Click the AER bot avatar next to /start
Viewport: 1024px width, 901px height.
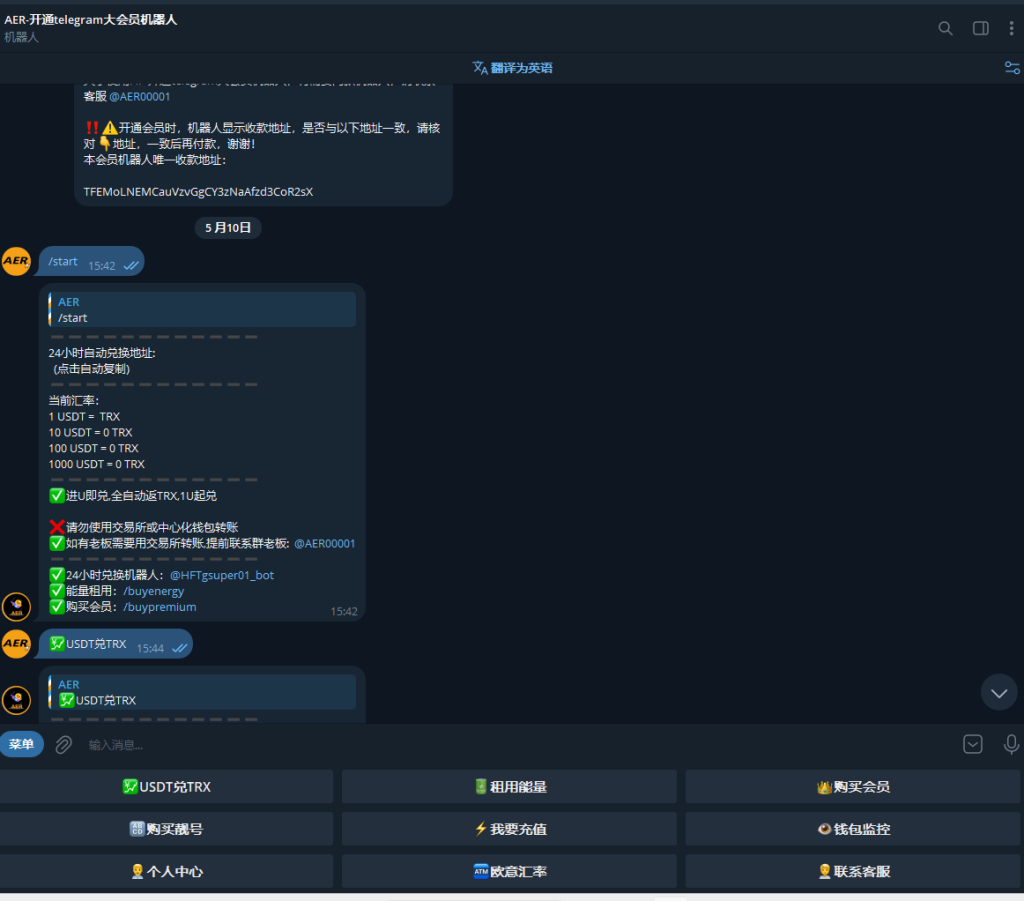click(16, 261)
